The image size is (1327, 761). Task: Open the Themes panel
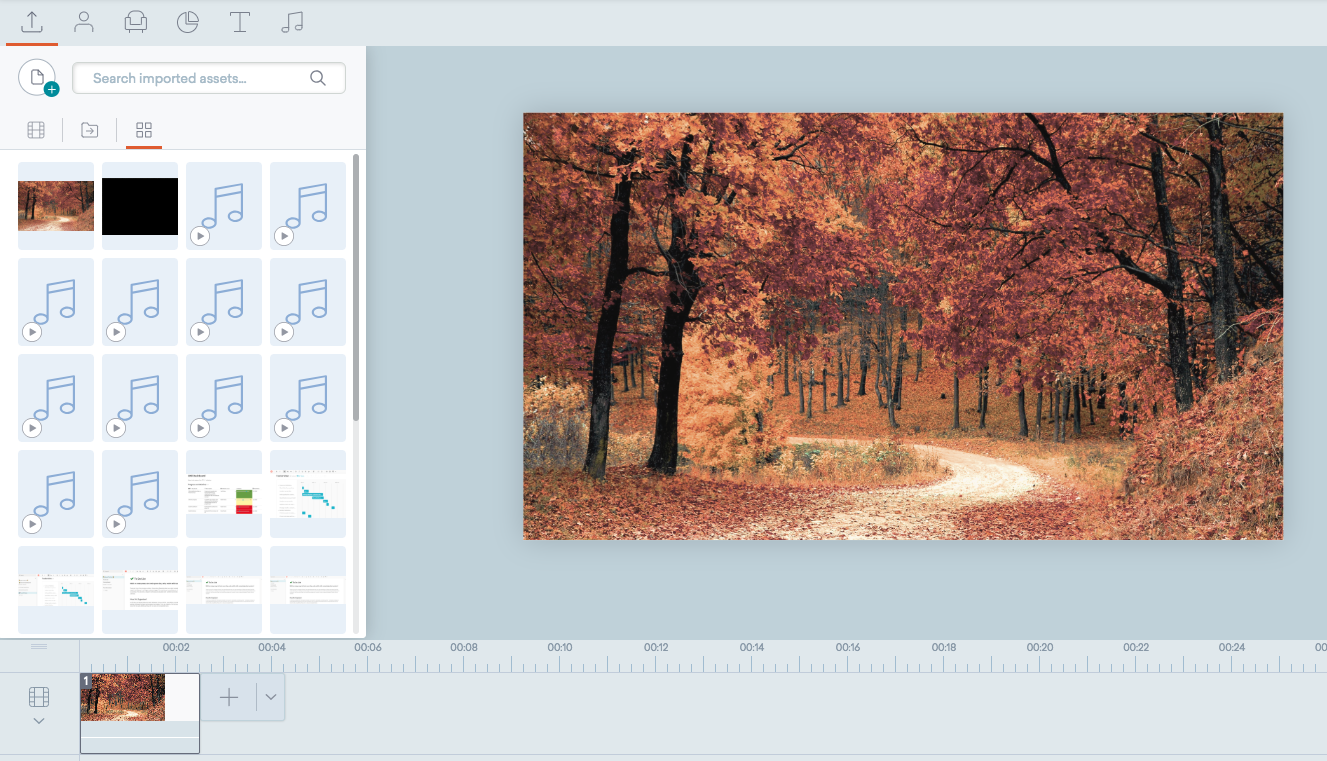187,21
